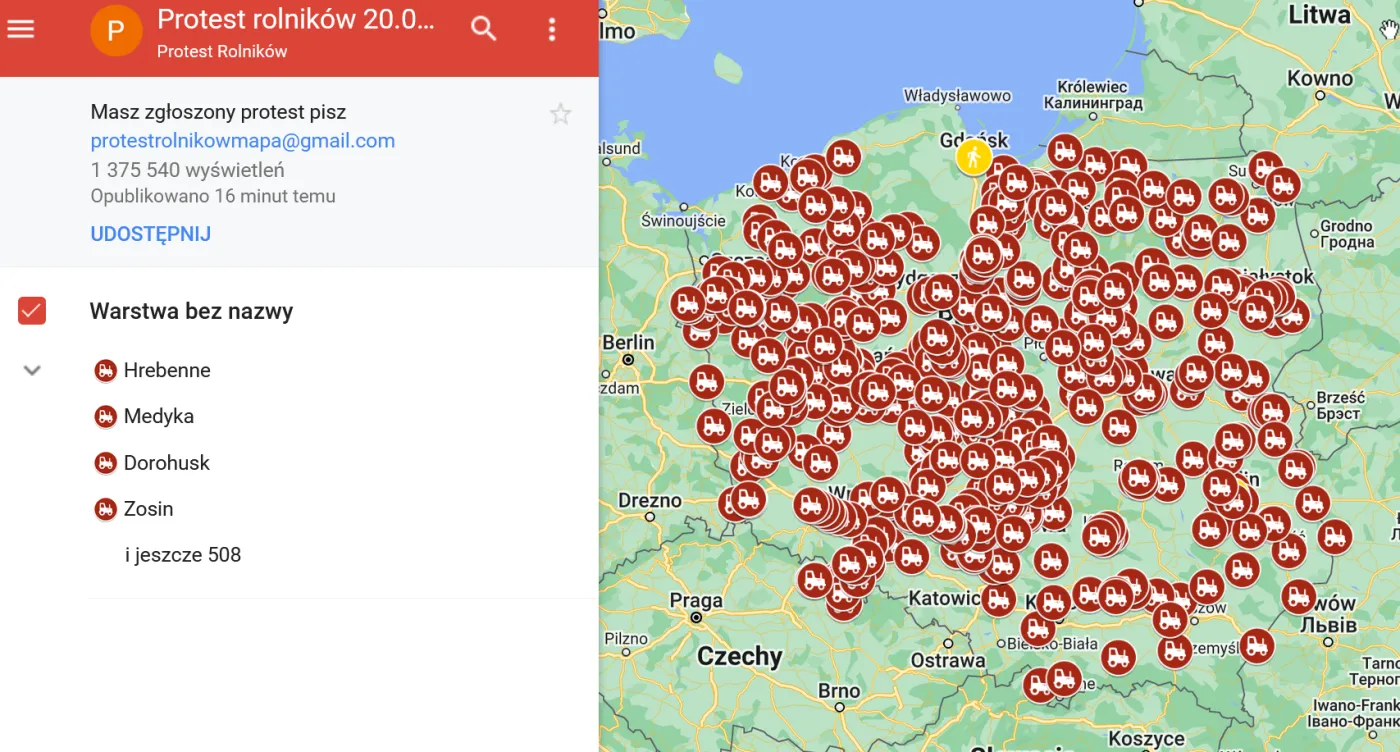Open the map search tool
Viewport: 1400px width, 752px height.
pos(483,29)
